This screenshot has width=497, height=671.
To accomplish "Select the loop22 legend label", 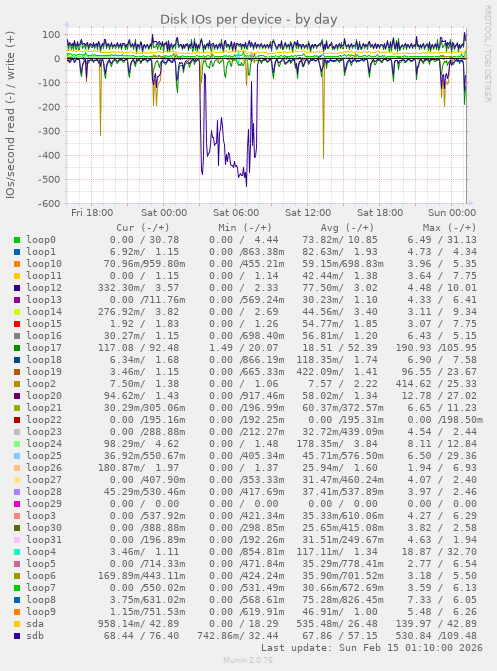I will (x=44, y=419).
